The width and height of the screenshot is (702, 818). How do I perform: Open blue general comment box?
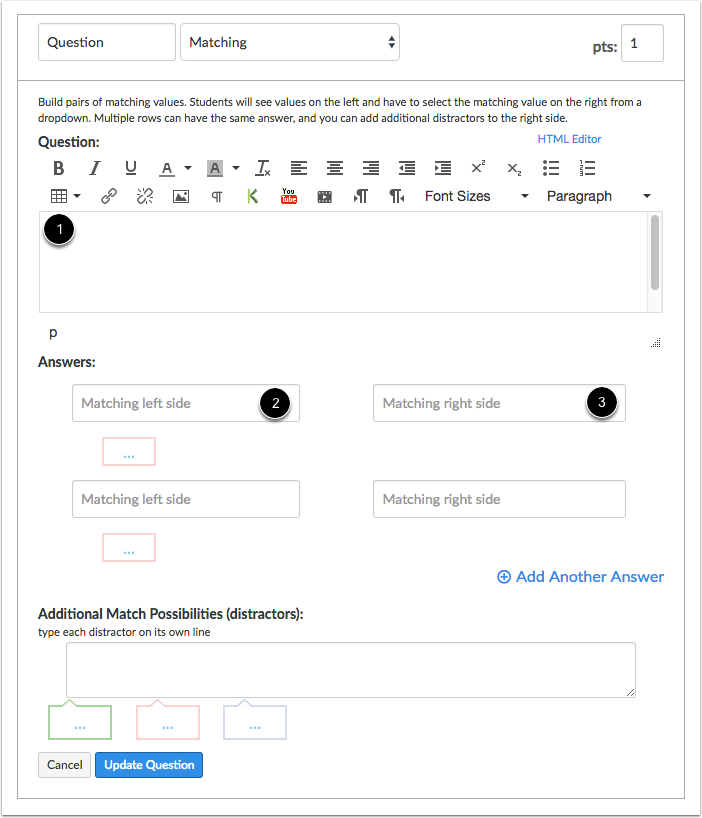255,722
